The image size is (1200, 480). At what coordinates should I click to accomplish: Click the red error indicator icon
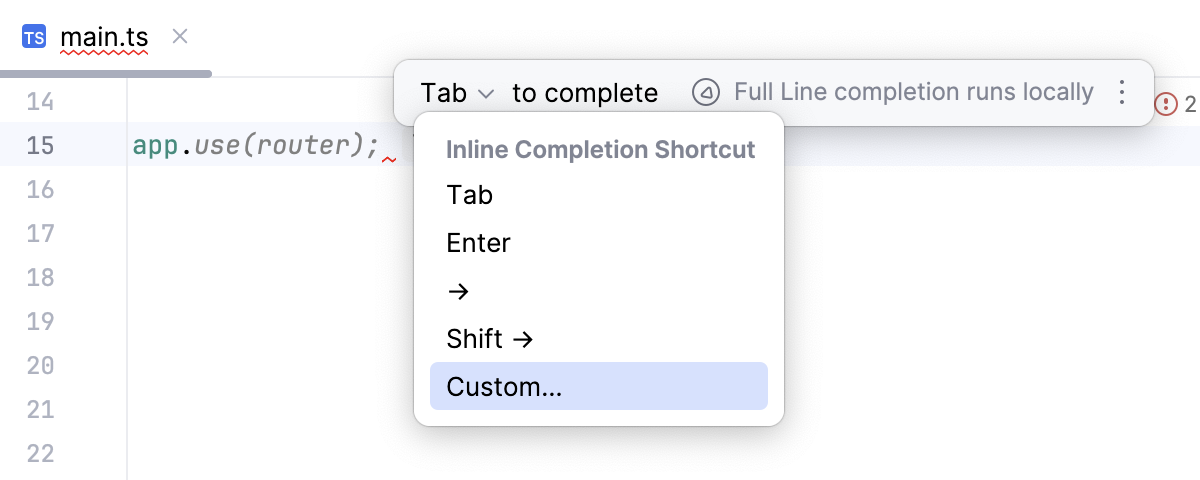pos(1166,103)
